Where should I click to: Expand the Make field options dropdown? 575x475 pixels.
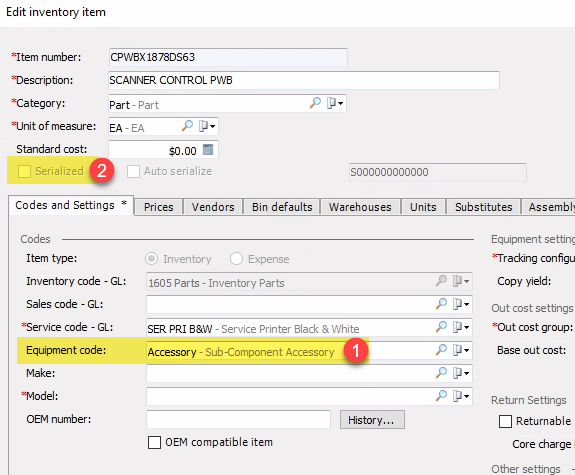coord(461,373)
